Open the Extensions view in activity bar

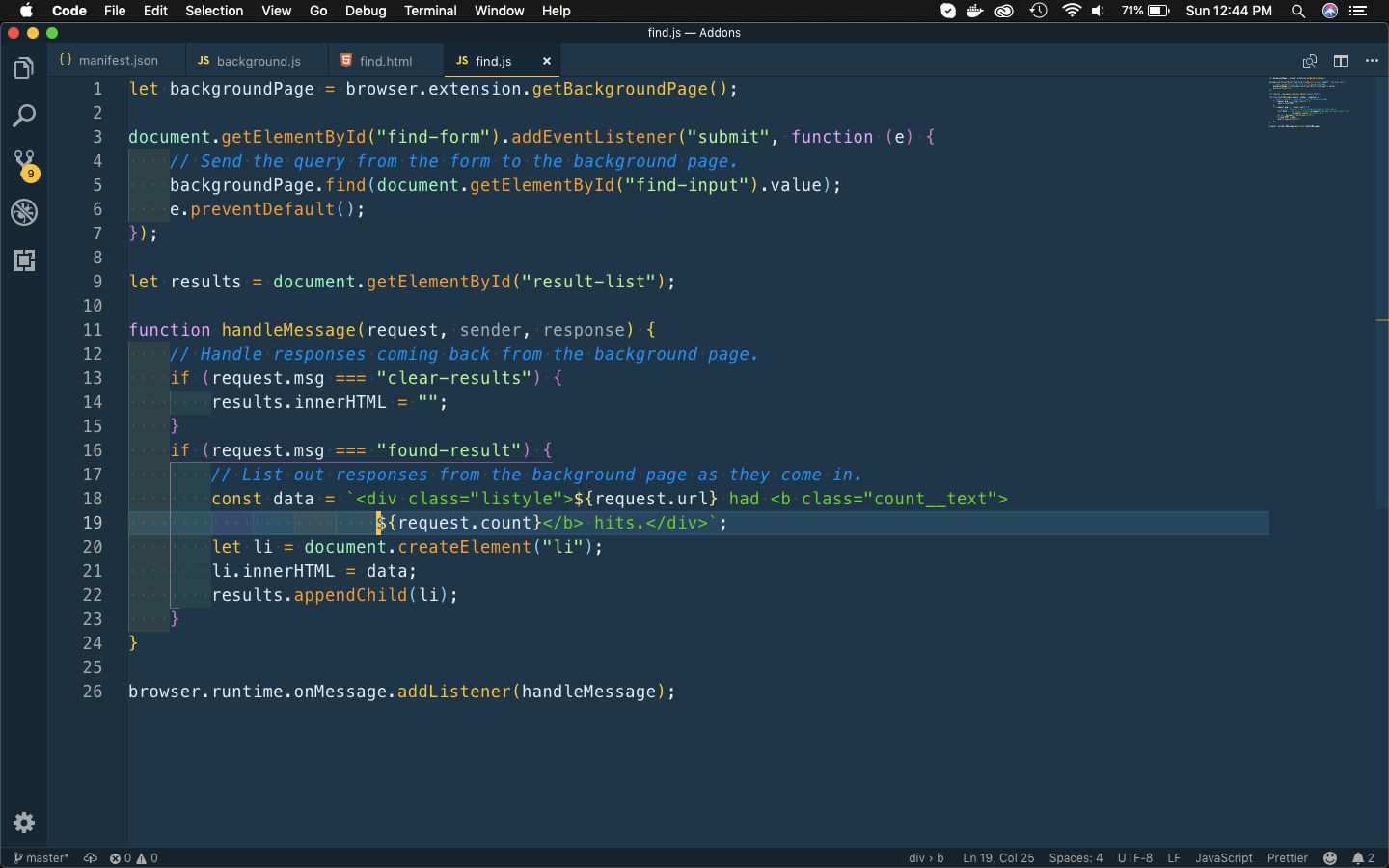24,260
